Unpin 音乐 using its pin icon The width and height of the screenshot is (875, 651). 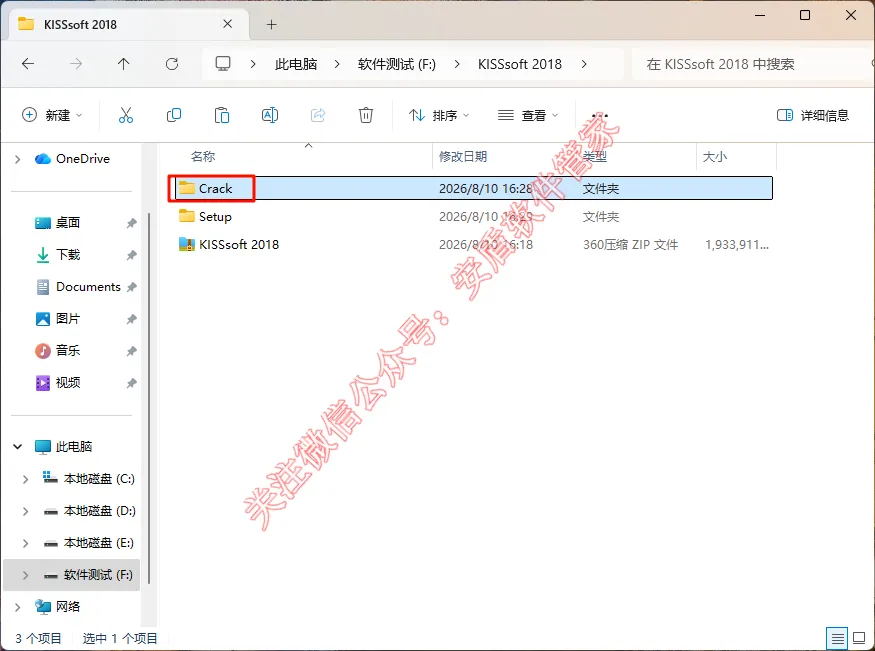point(131,351)
